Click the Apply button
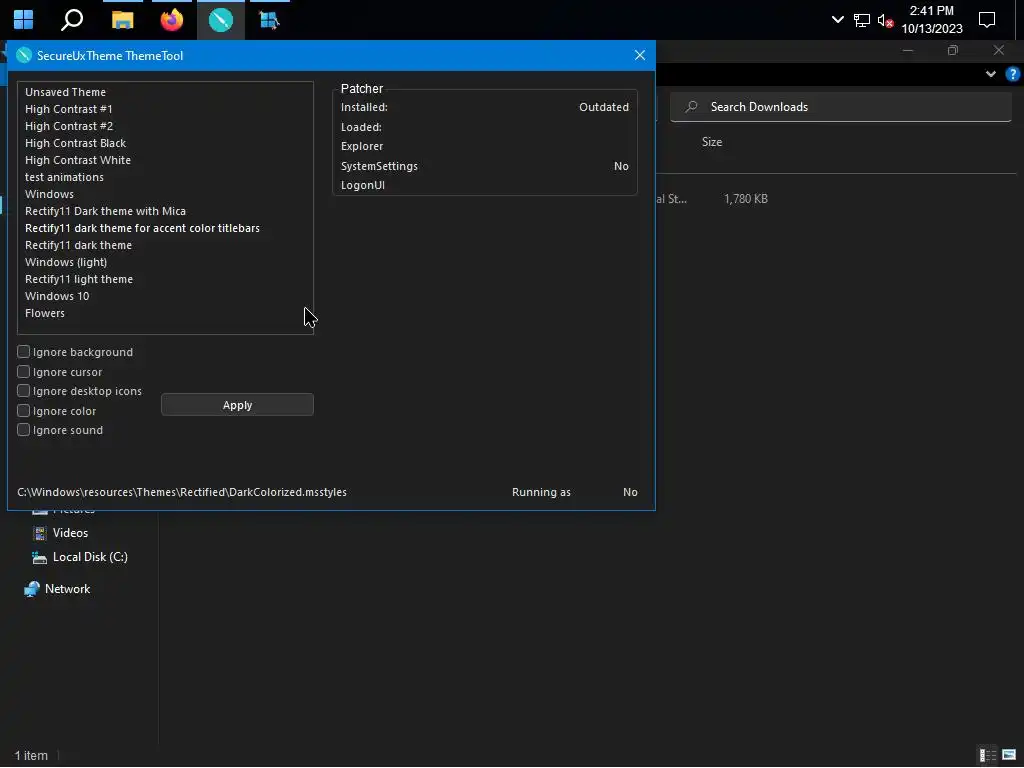This screenshot has width=1024, height=768. tap(237, 405)
